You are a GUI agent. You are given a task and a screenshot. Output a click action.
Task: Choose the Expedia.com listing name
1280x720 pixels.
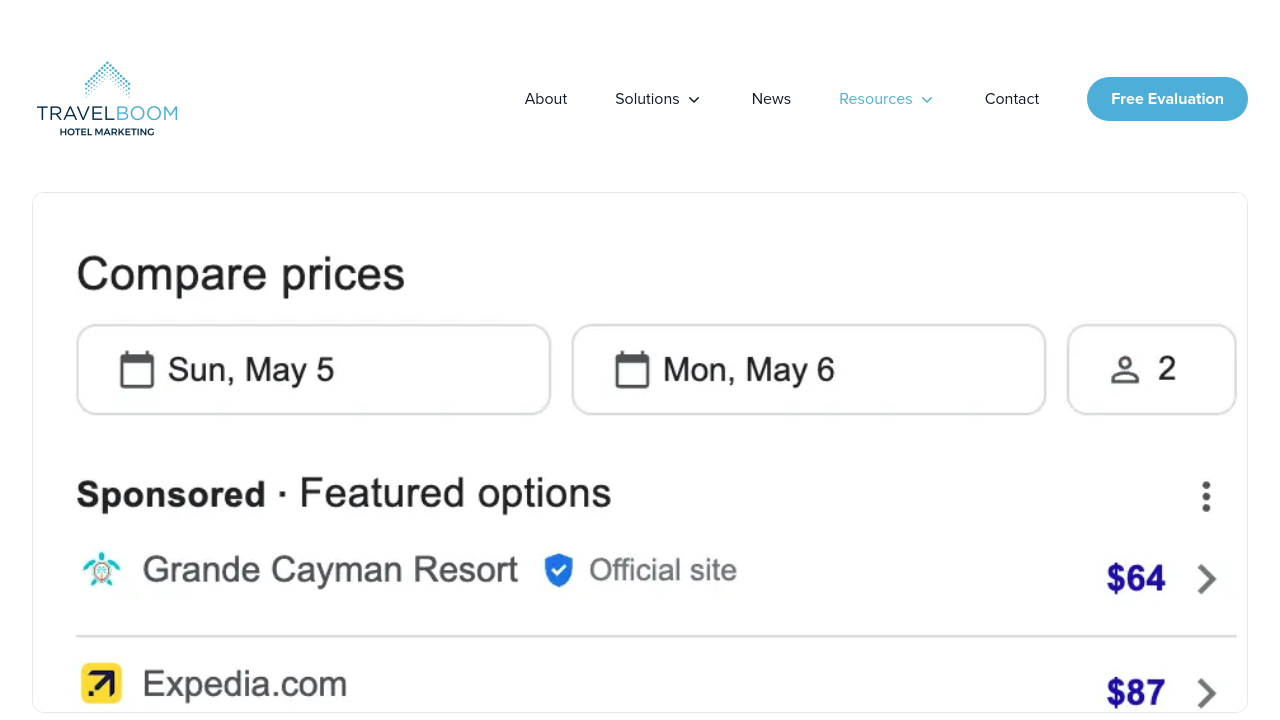(245, 684)
